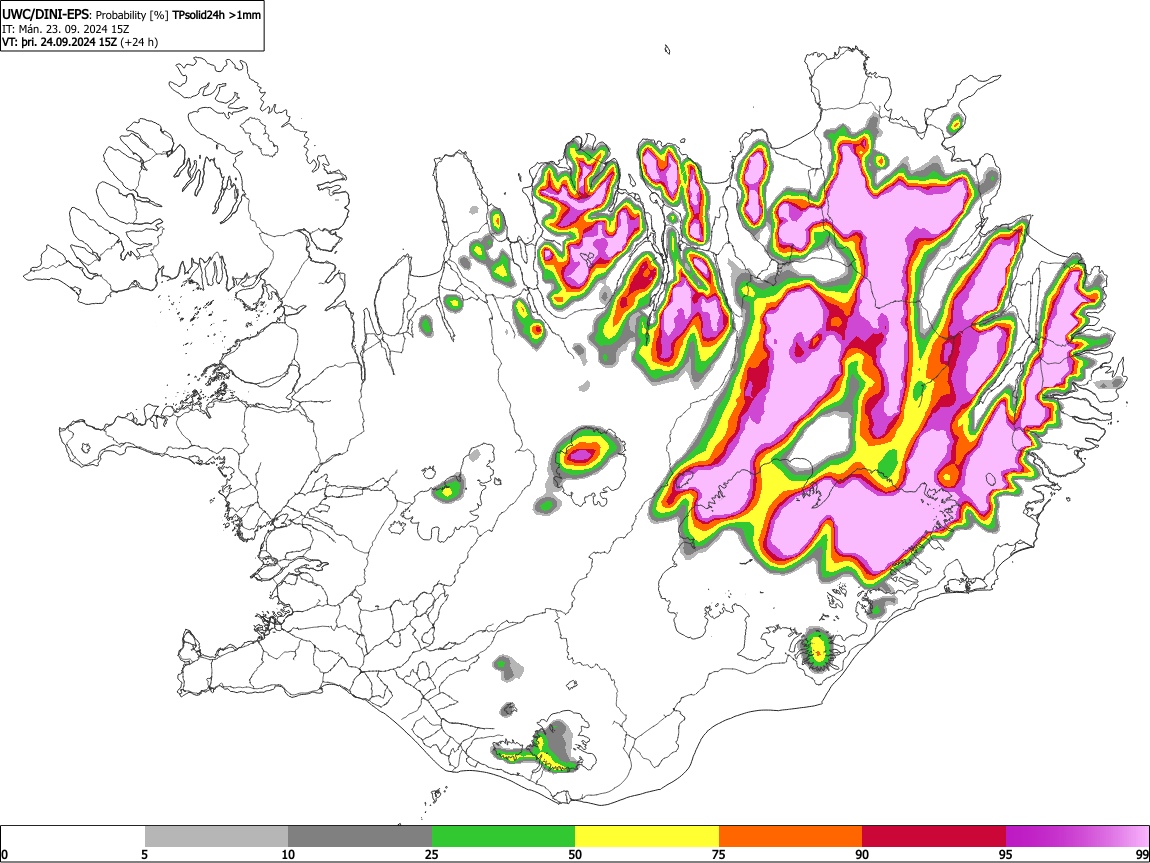Click the '(+24 h)' forecast offset text
The image size is (1150, 863).
click(139, 42)
